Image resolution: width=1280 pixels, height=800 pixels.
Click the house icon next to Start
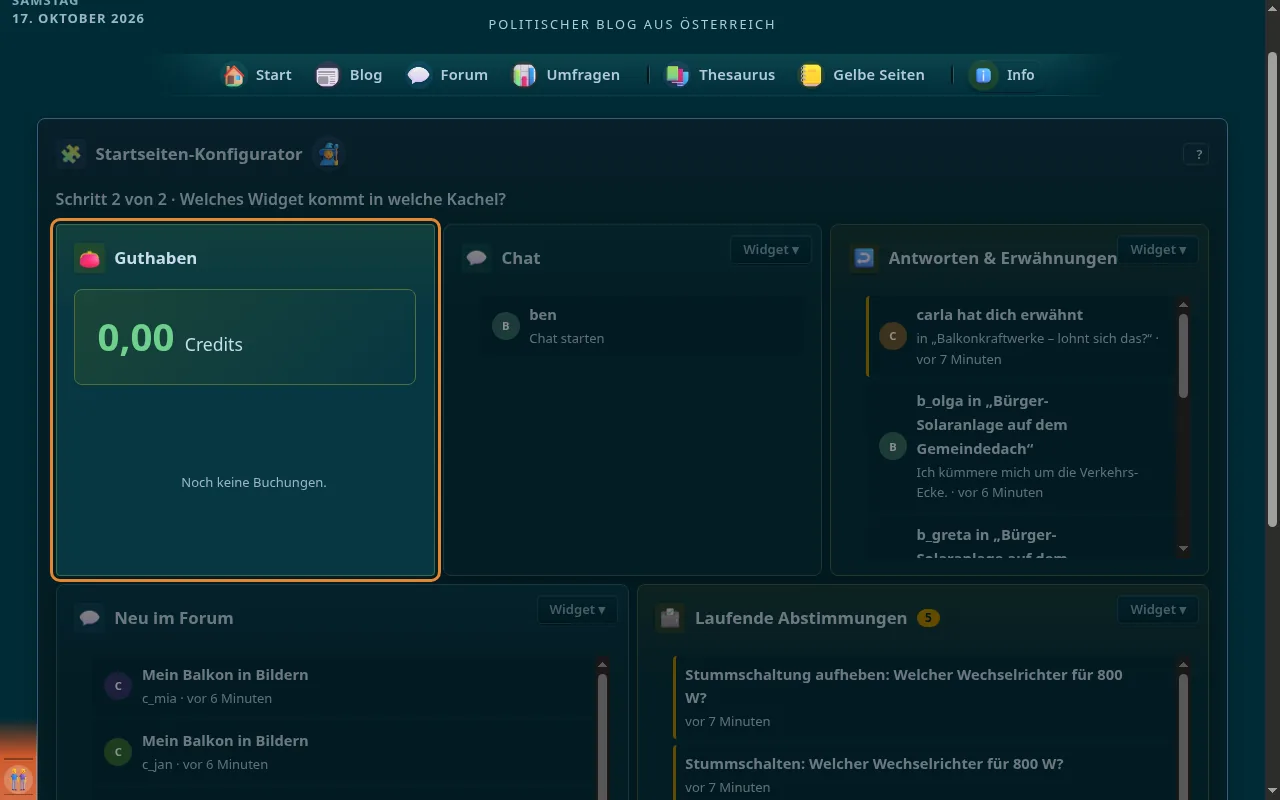click(x=234, y=75)
